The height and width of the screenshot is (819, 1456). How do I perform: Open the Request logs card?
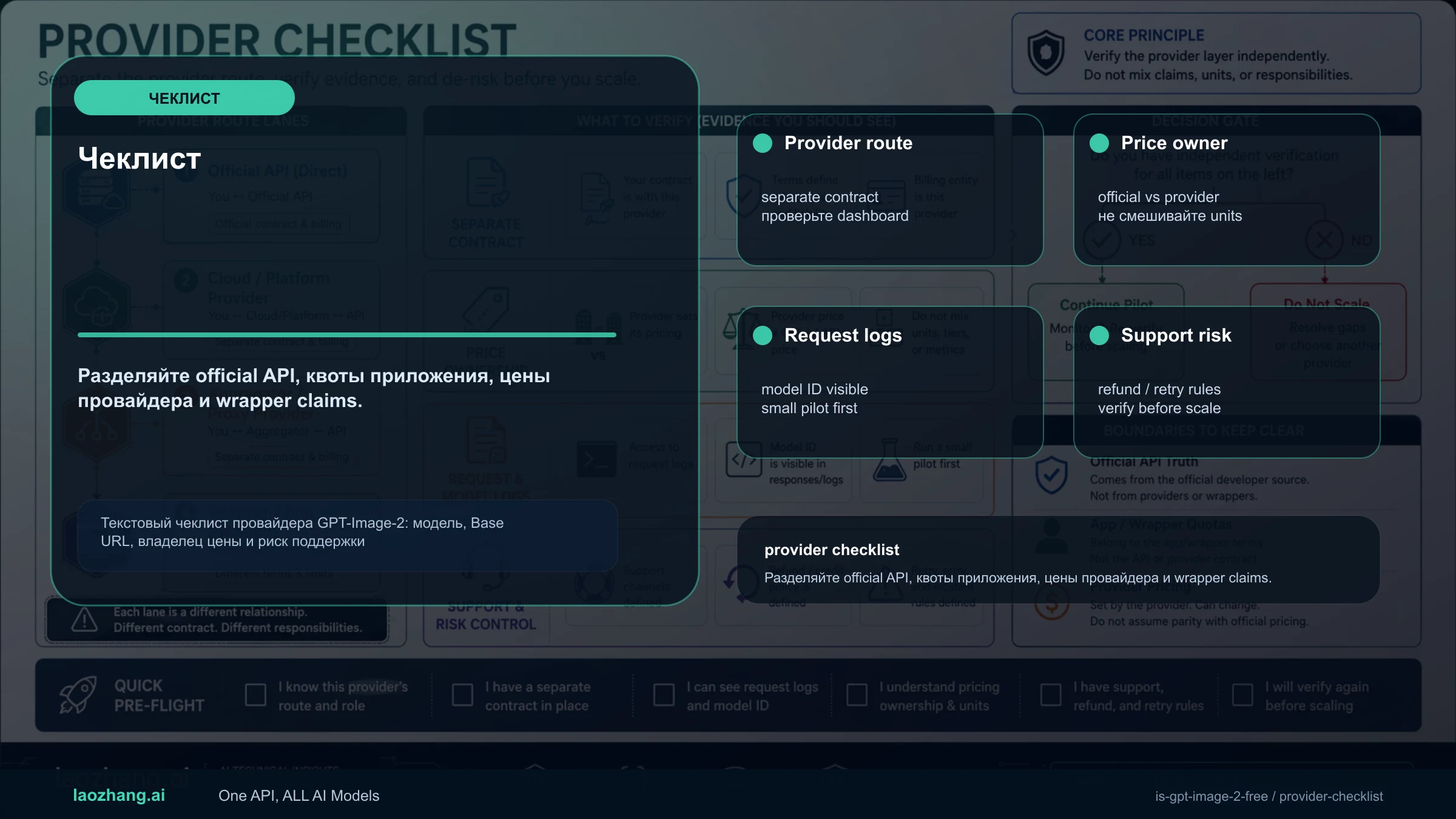coord(890,382)
